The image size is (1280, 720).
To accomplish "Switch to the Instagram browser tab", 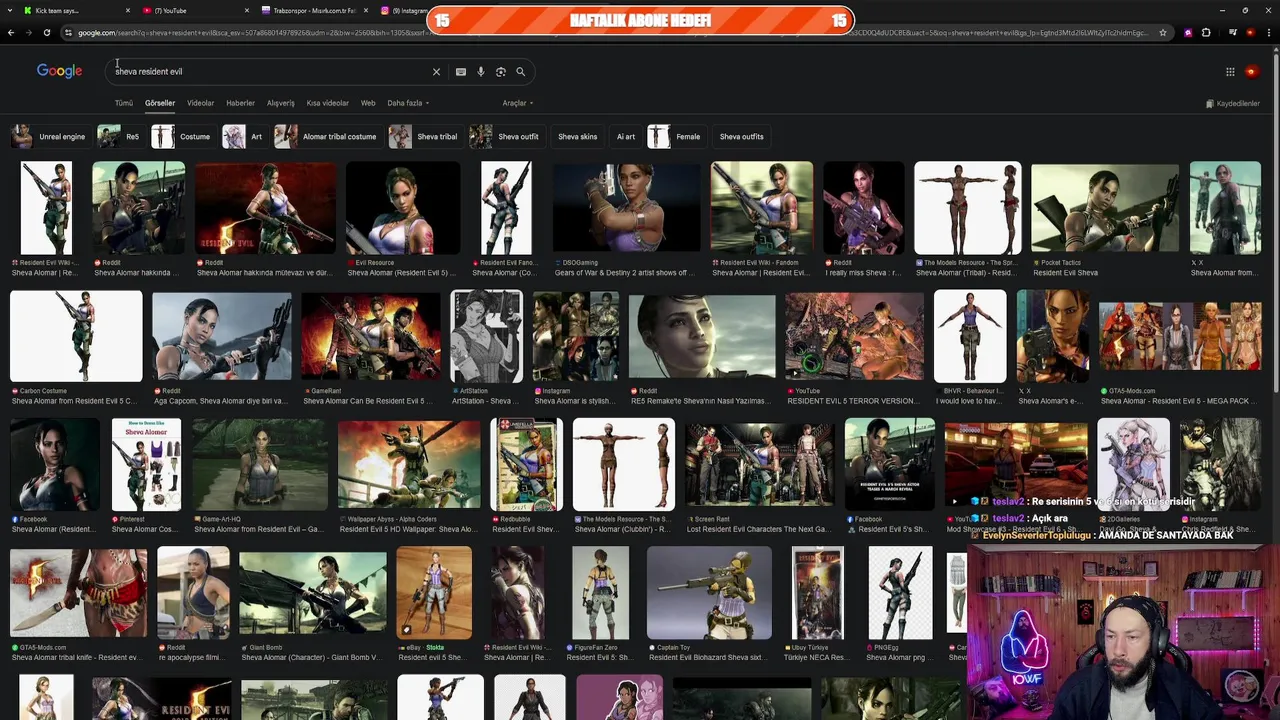I will [402, 11].
